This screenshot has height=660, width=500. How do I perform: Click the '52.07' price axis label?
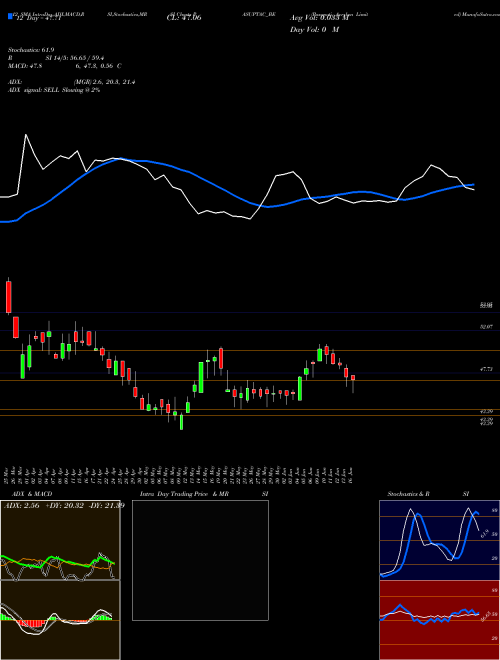[x=486, y=327]
